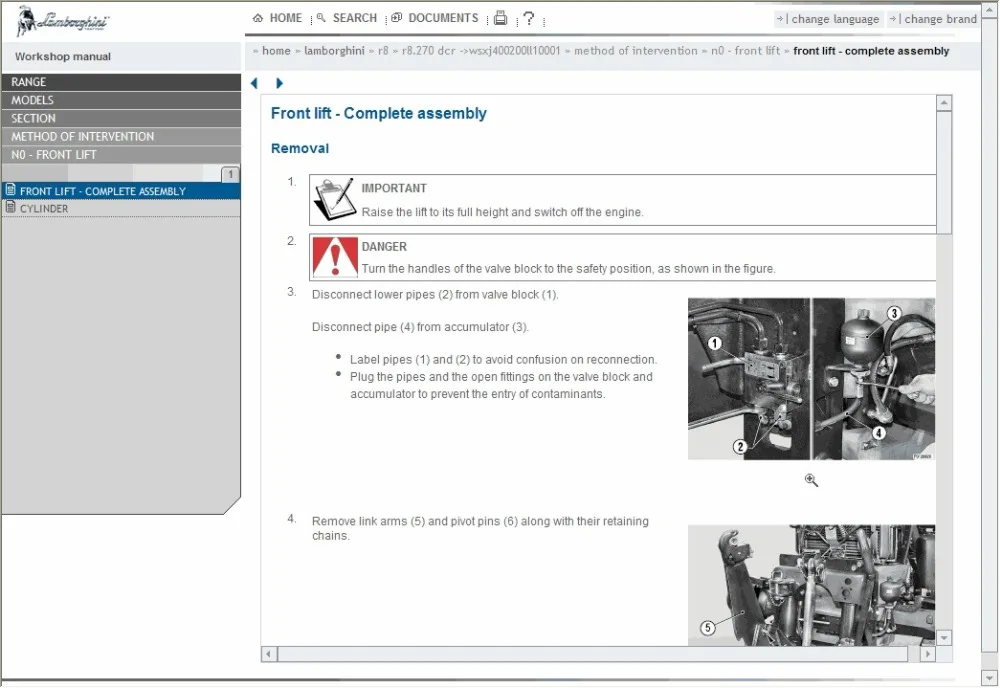1000x688 pixels.
Task: Click 'Label pipes (1) and (2)' bullet
Action: 503,360
